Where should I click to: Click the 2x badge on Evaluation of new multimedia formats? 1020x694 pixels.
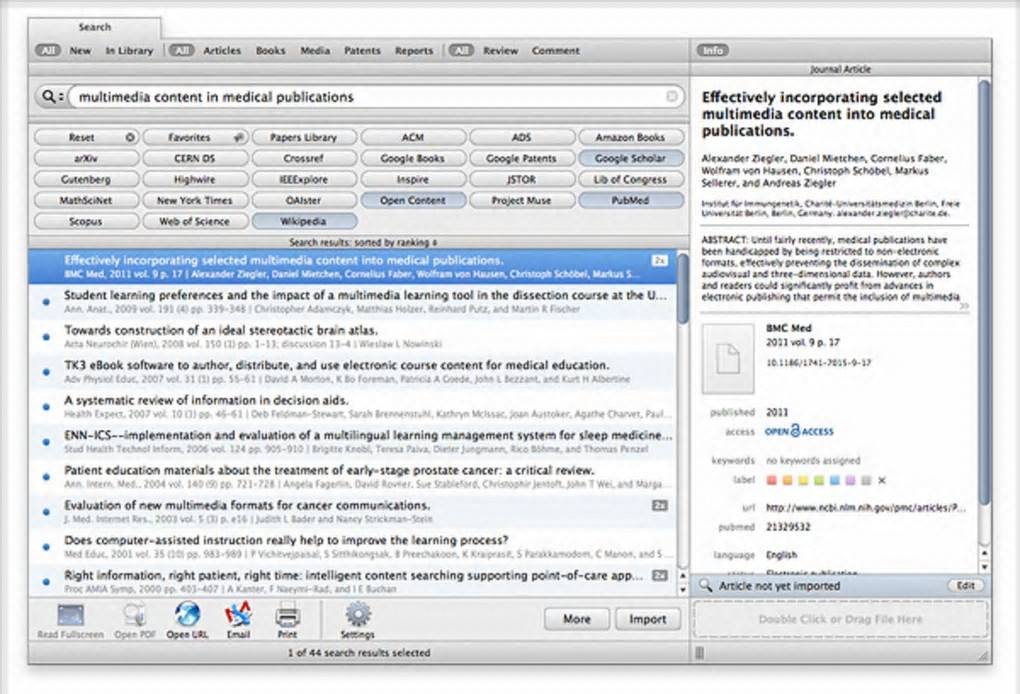point(660,505)
